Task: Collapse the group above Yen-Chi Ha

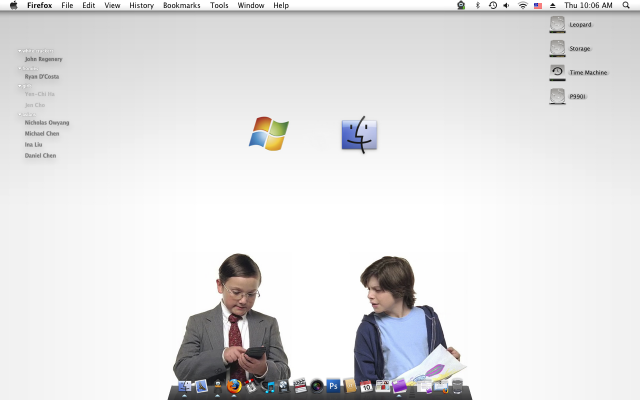Action: tap(20, 86)
